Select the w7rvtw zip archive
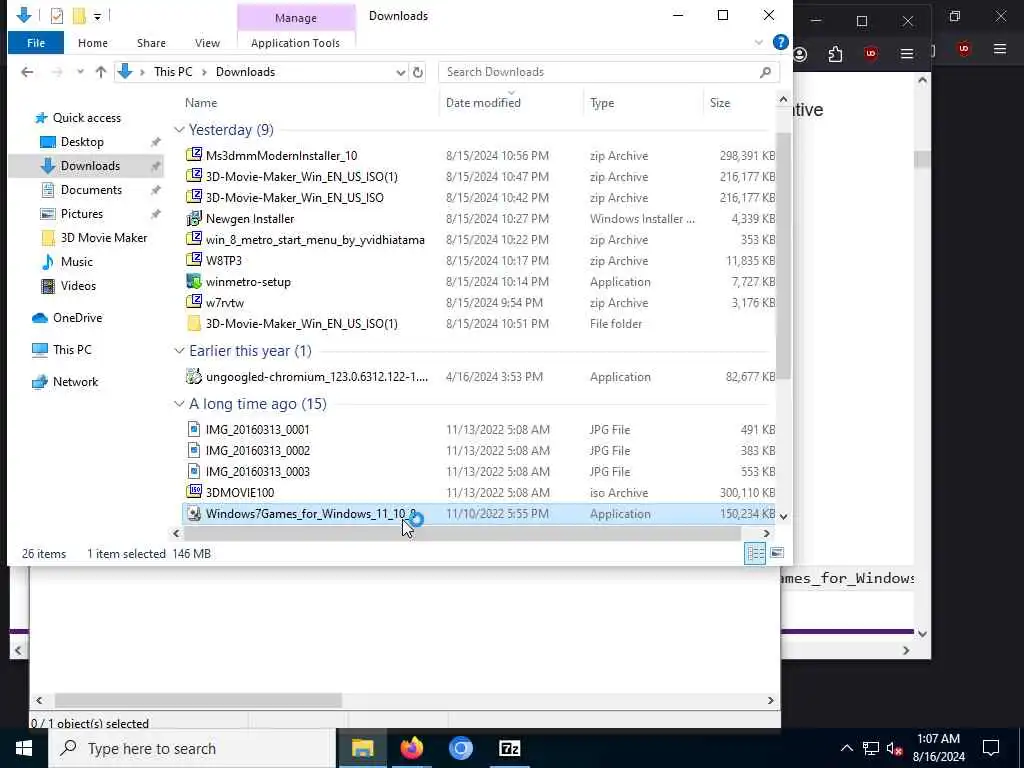 225,302
